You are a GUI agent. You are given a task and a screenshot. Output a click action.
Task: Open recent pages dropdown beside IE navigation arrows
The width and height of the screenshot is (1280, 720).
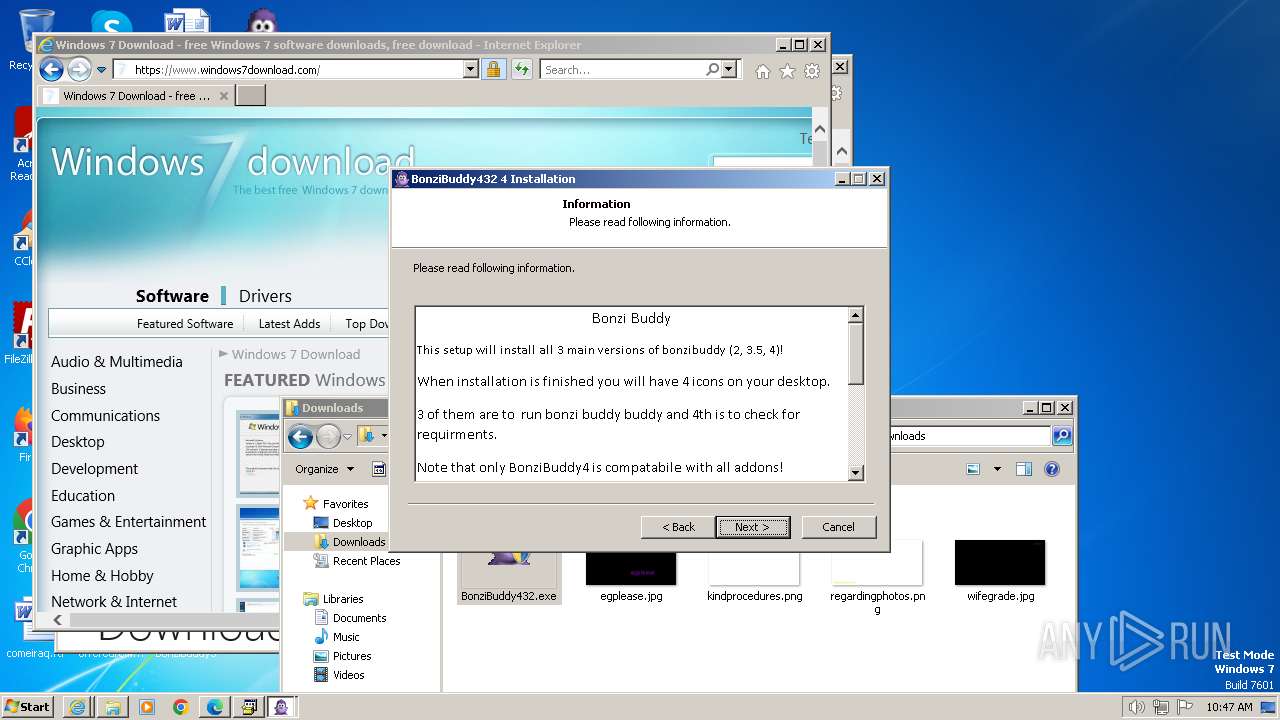pyautogui.click(x=101, y=70)
